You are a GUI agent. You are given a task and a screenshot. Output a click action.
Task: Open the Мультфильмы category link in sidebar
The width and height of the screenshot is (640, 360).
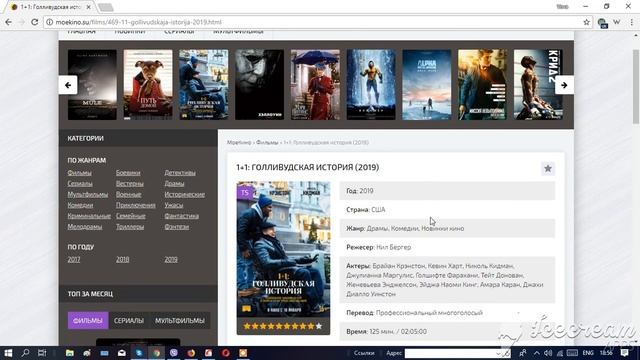point(88,194)
